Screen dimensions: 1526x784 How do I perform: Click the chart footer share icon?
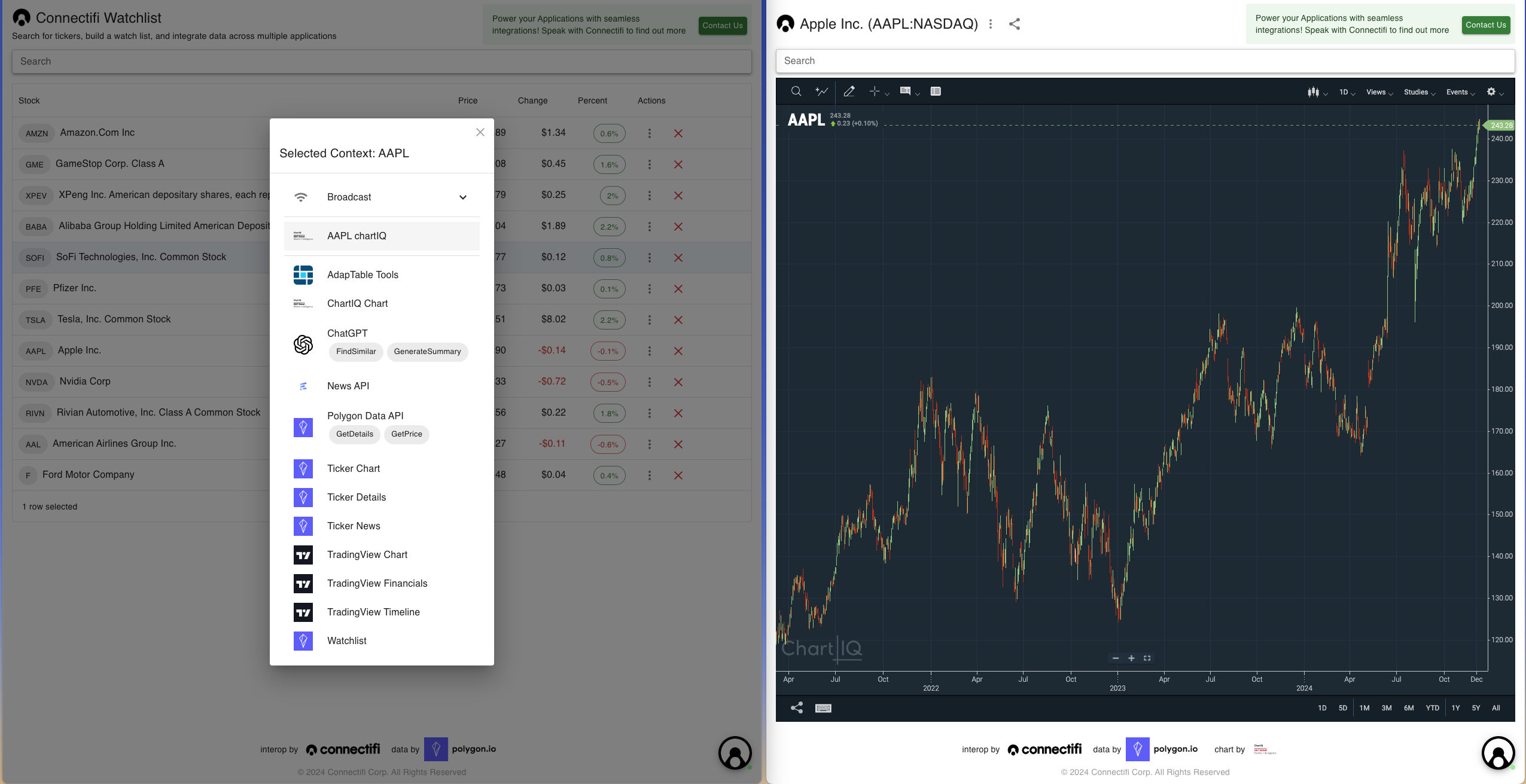[x=797, y=708]
